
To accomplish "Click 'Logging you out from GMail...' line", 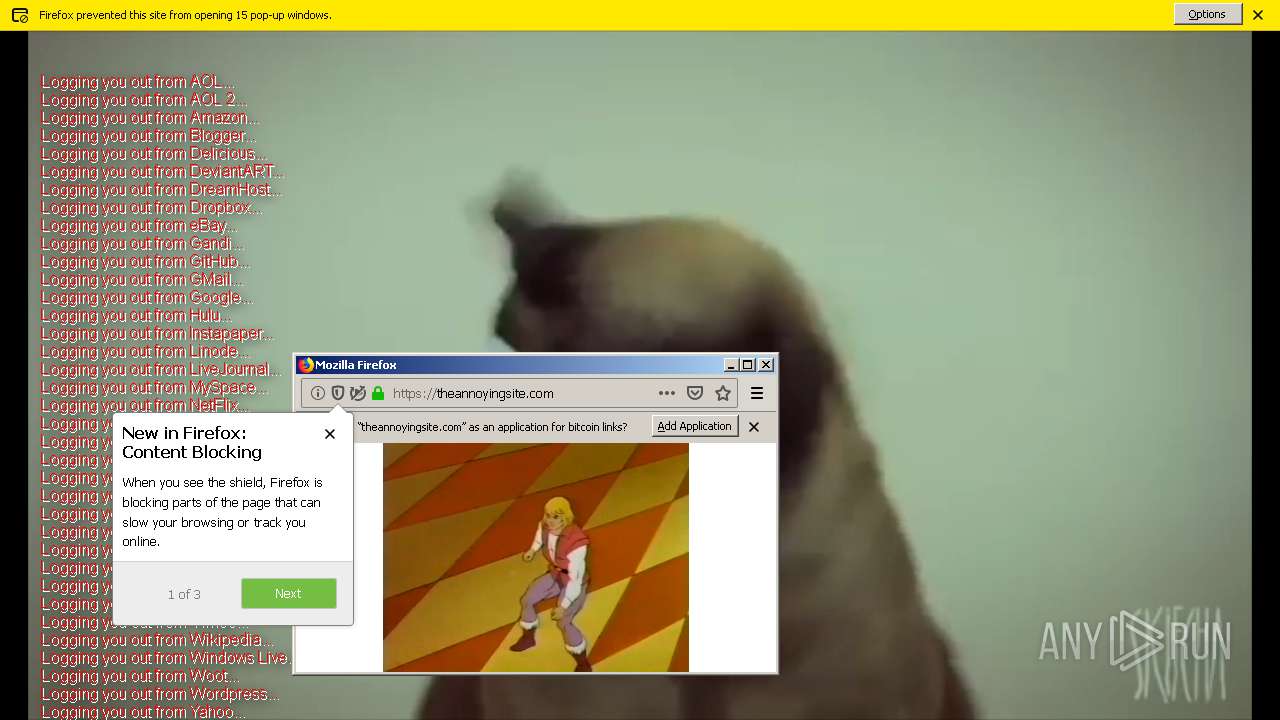I will [142, 280].
